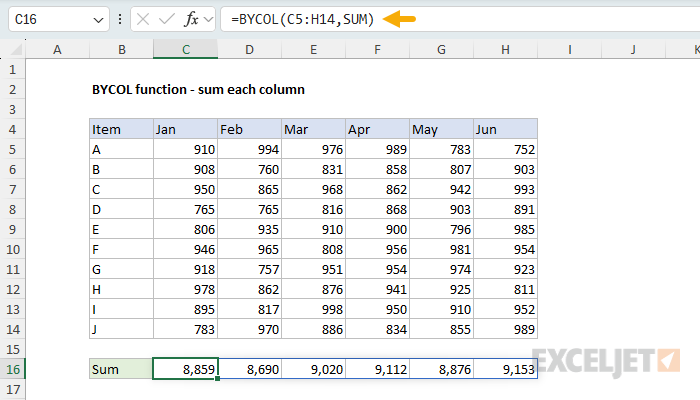Select row 10 header
This screenshot has height=400, width=700.
pos(12,250)
